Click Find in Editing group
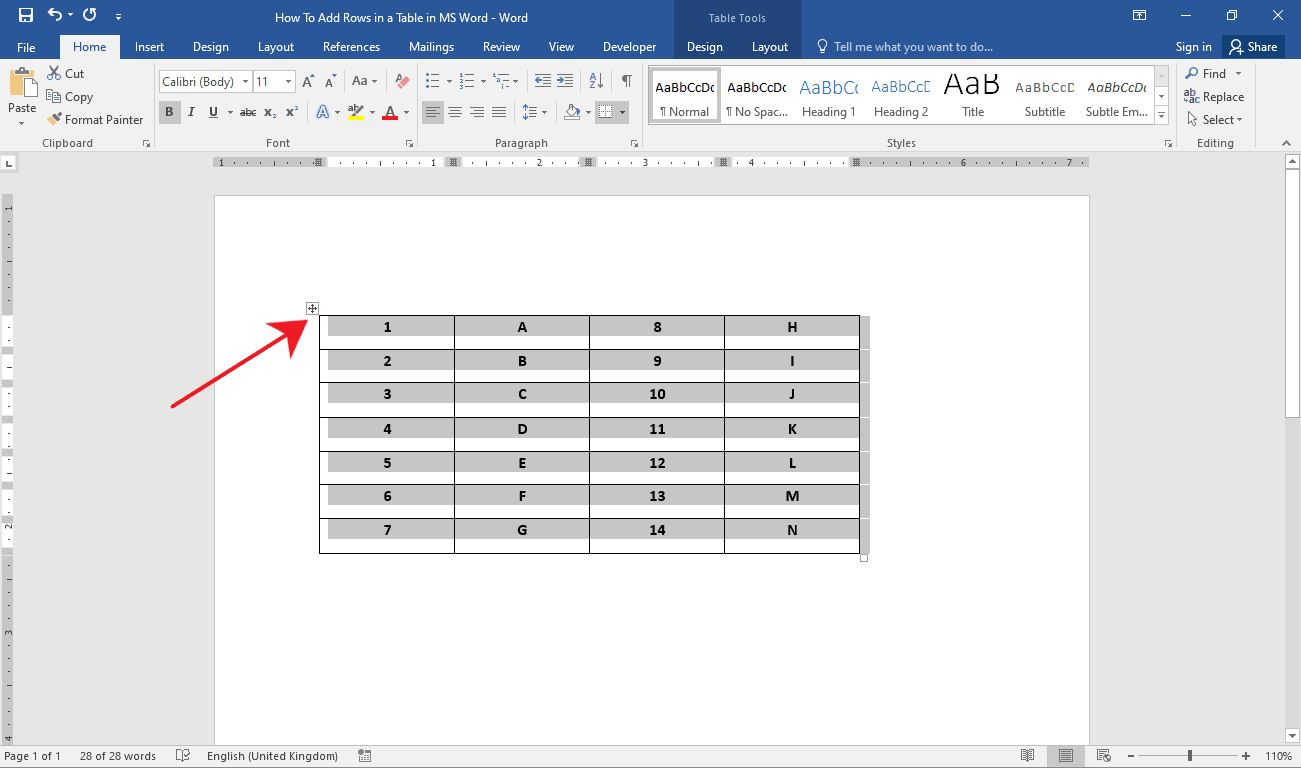This screenshot has height=768, width=1301. (1206, 74)
